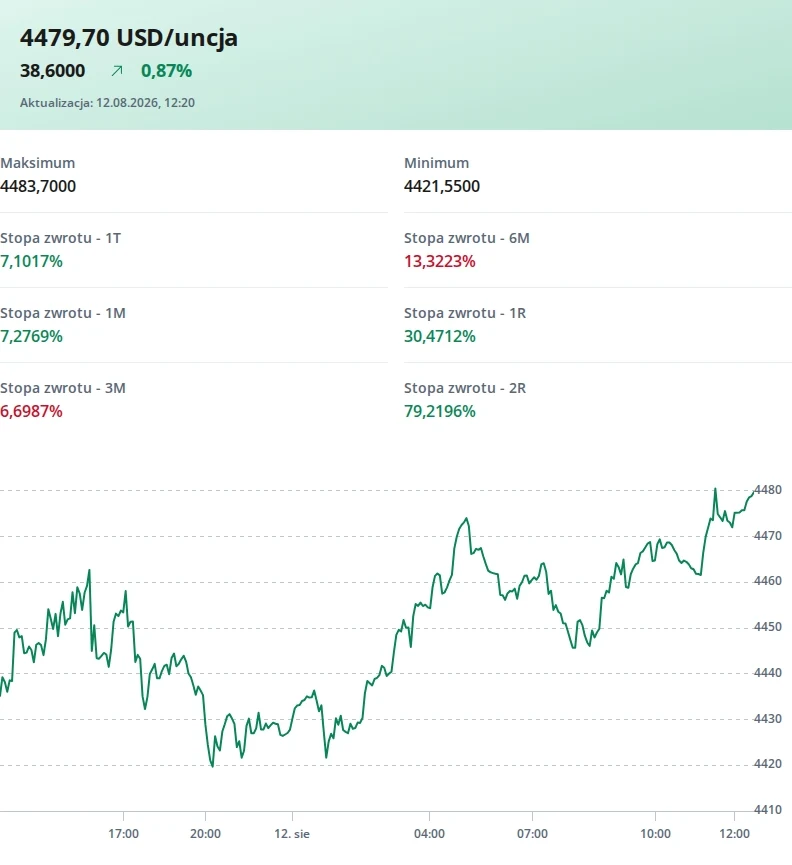Click the Stopa zwrotu - 1T return 7,1017%
Screen dimensions: 792x865
pos(31,261)
